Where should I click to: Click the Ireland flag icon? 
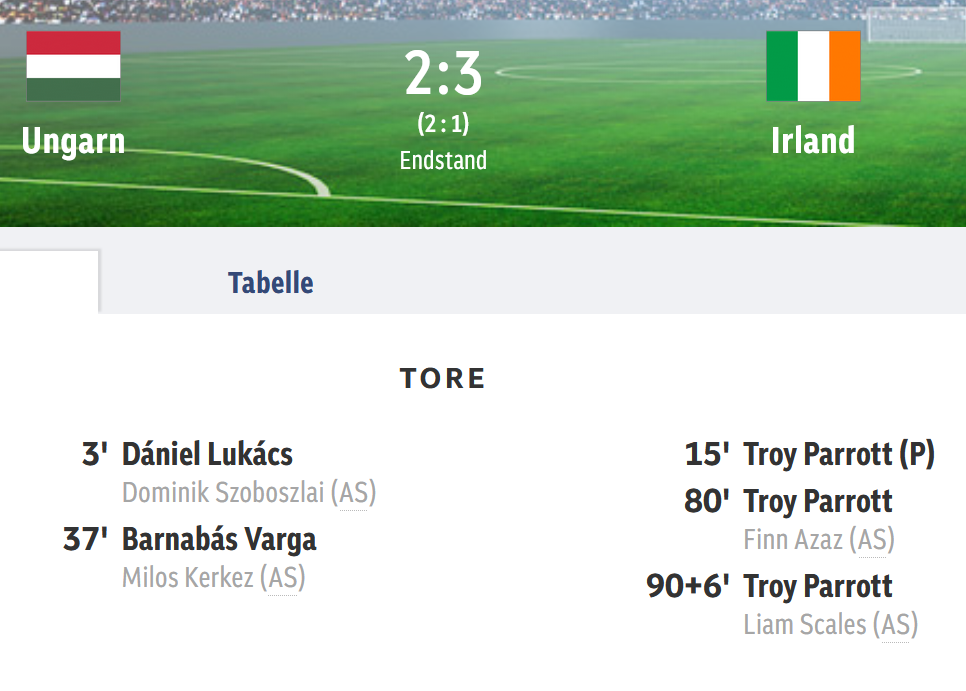pos(813,66)
